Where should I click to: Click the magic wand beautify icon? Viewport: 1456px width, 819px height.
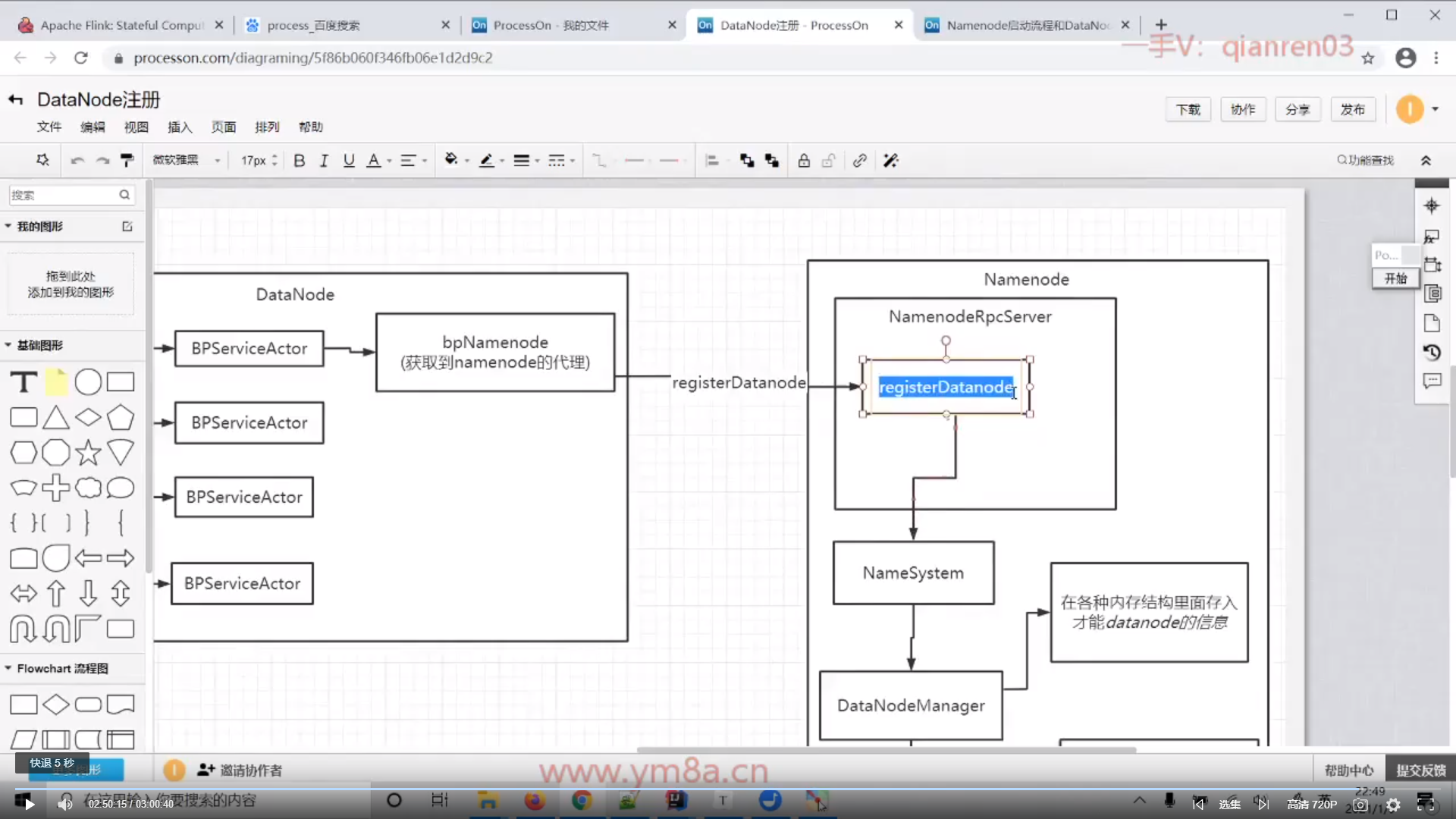[x=891, y=161]
